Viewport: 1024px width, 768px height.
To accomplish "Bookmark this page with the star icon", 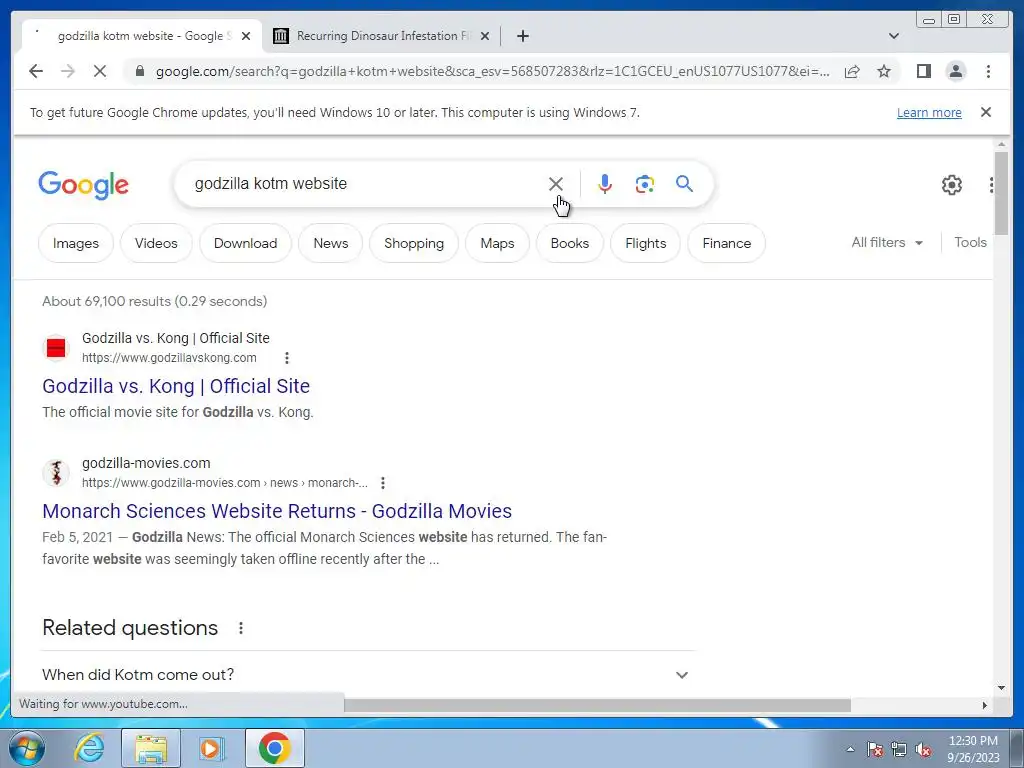I will 884,71.
